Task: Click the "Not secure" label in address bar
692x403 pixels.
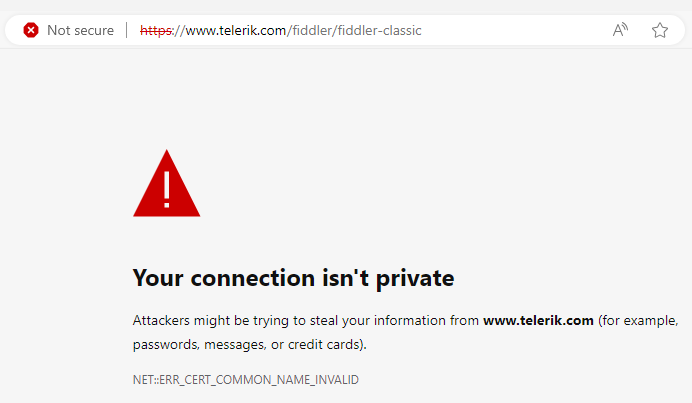Action: point(80,30)
